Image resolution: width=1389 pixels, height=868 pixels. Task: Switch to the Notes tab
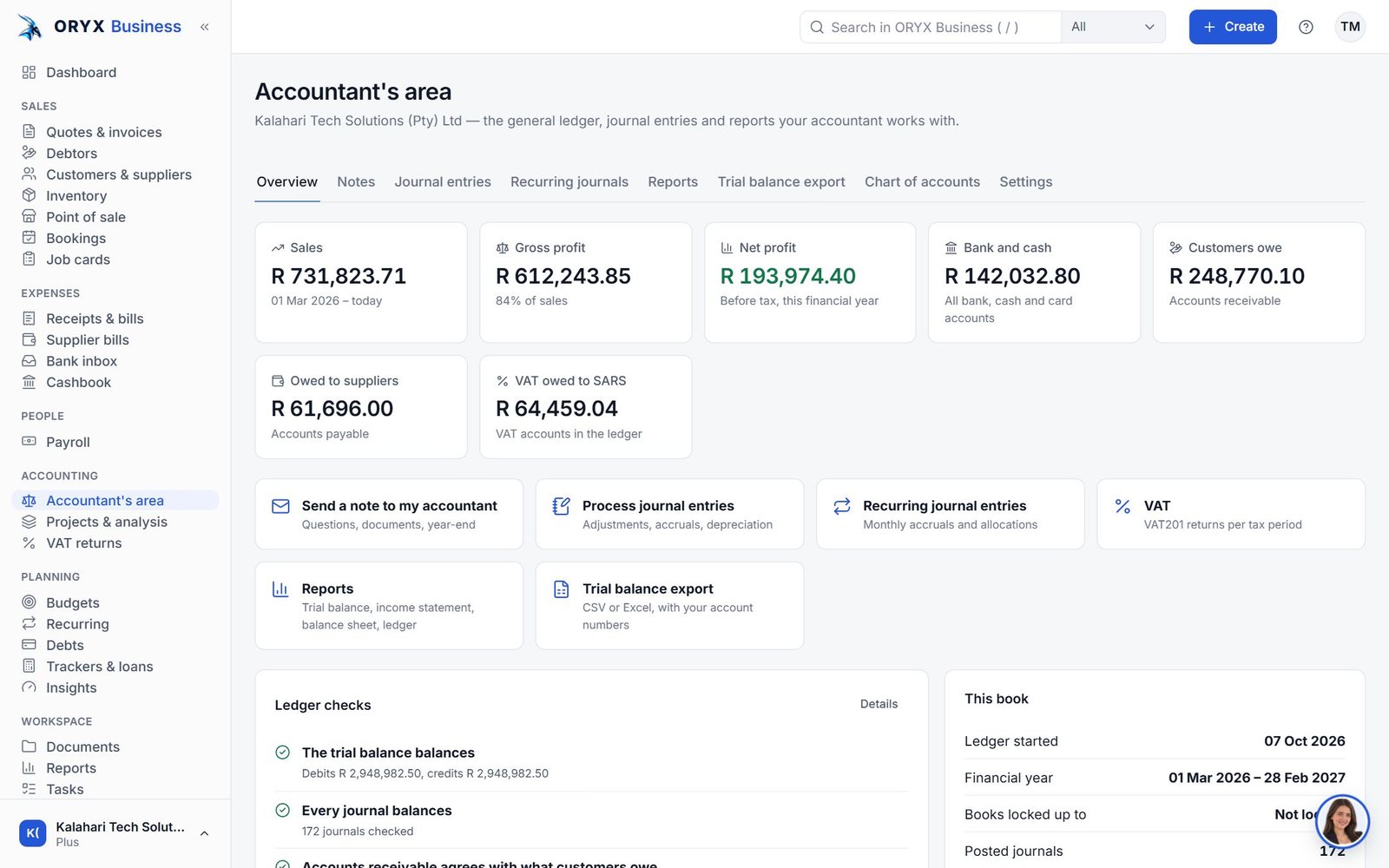coord(356,181)
